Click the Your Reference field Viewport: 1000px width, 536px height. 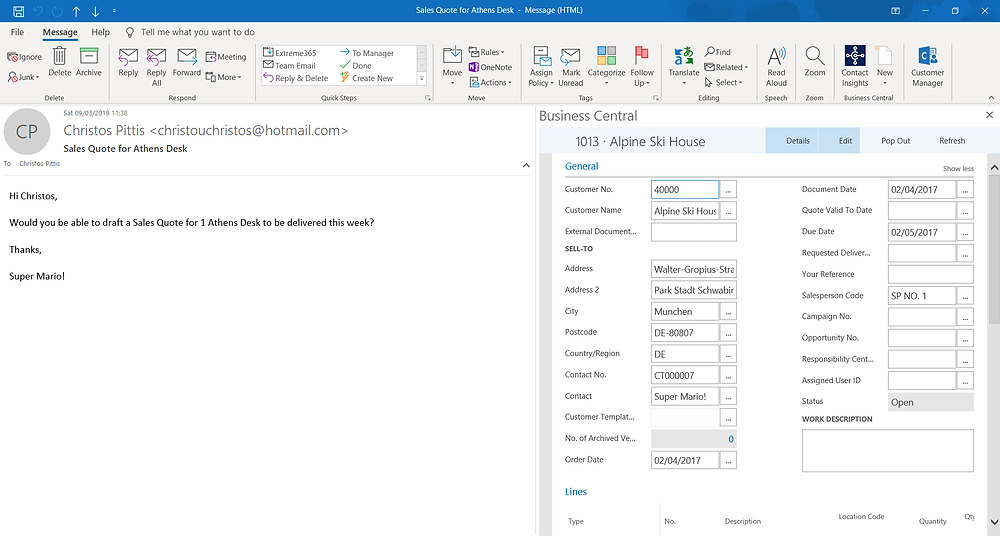tap(930, 274)
